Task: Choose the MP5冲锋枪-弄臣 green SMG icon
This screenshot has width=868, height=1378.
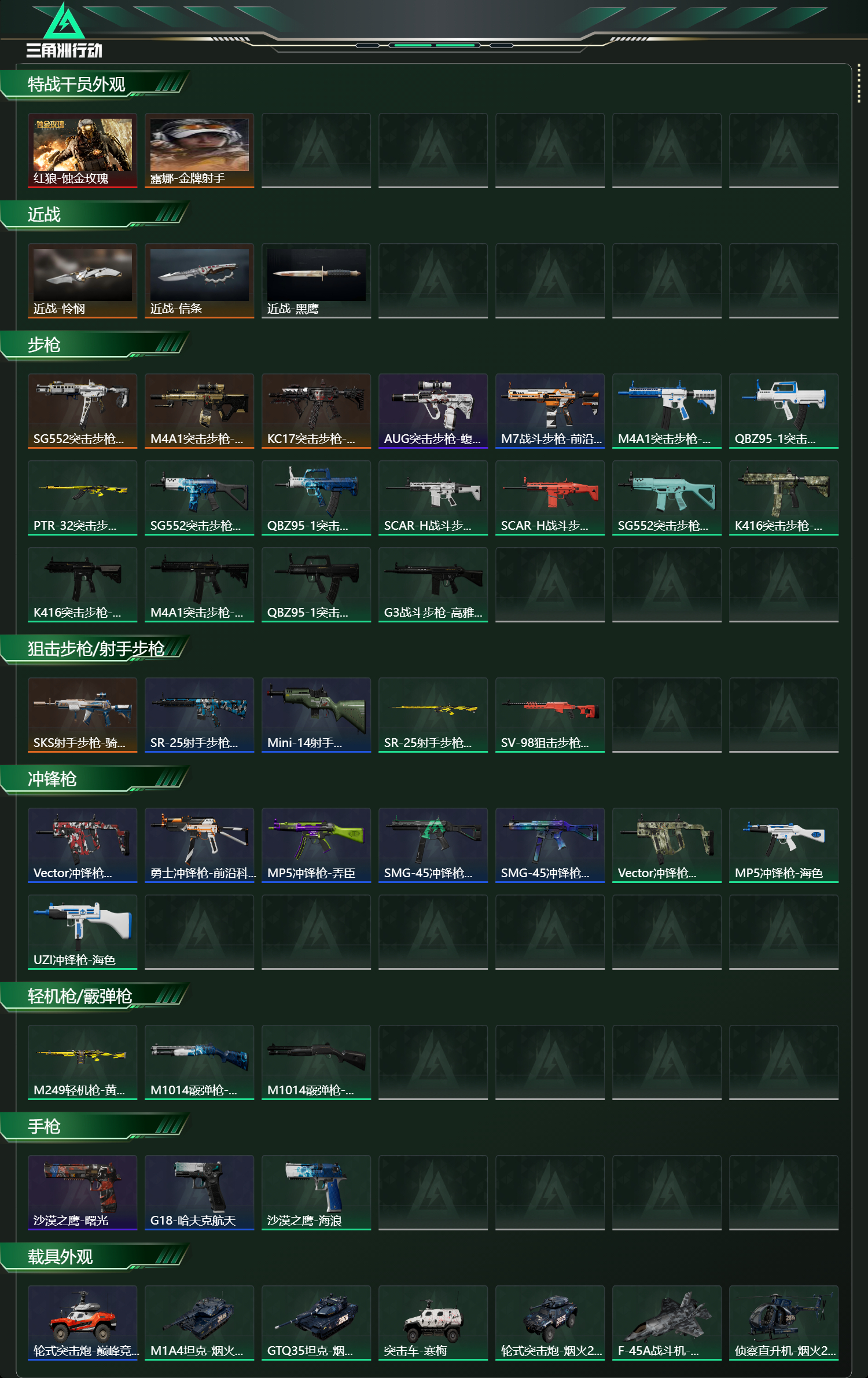Action: (317, 845)
